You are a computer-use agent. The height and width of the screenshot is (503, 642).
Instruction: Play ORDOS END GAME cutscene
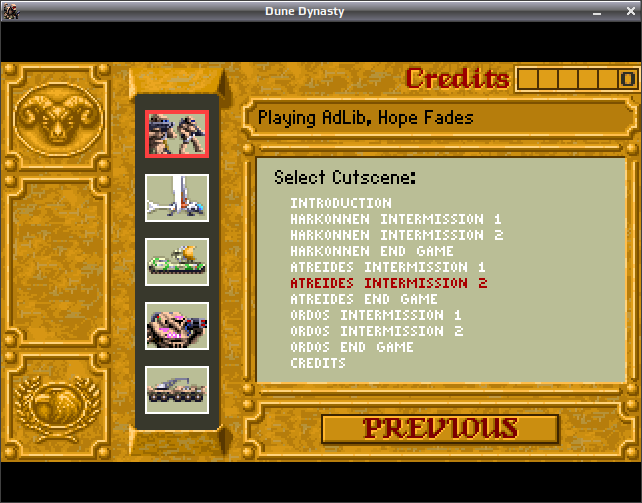click(x=352, y=347)
